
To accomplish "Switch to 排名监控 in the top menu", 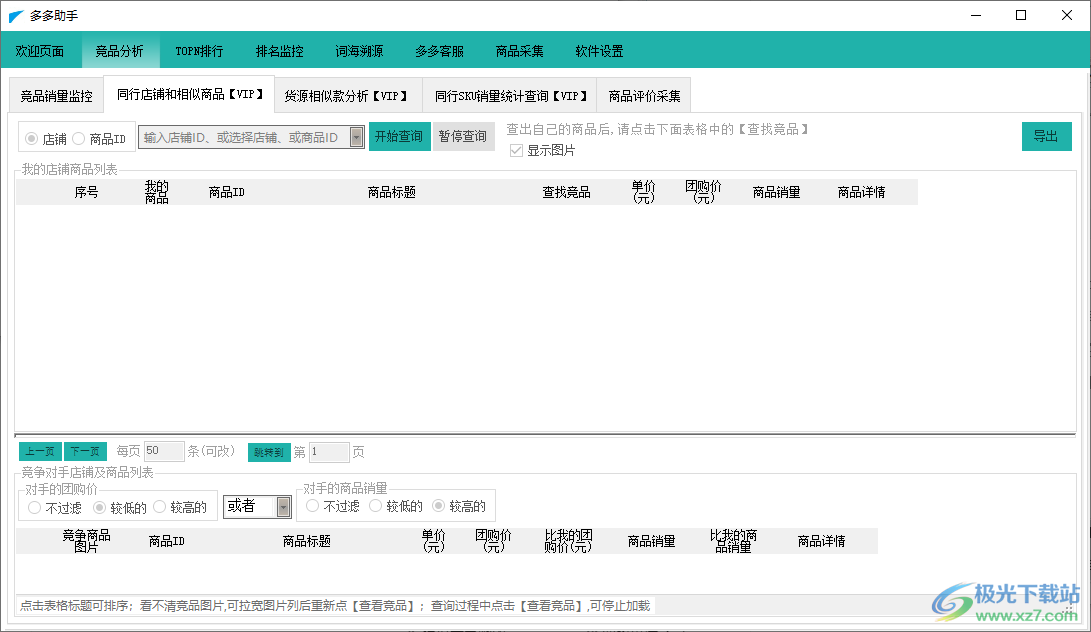I will click(x=279, y=50).
